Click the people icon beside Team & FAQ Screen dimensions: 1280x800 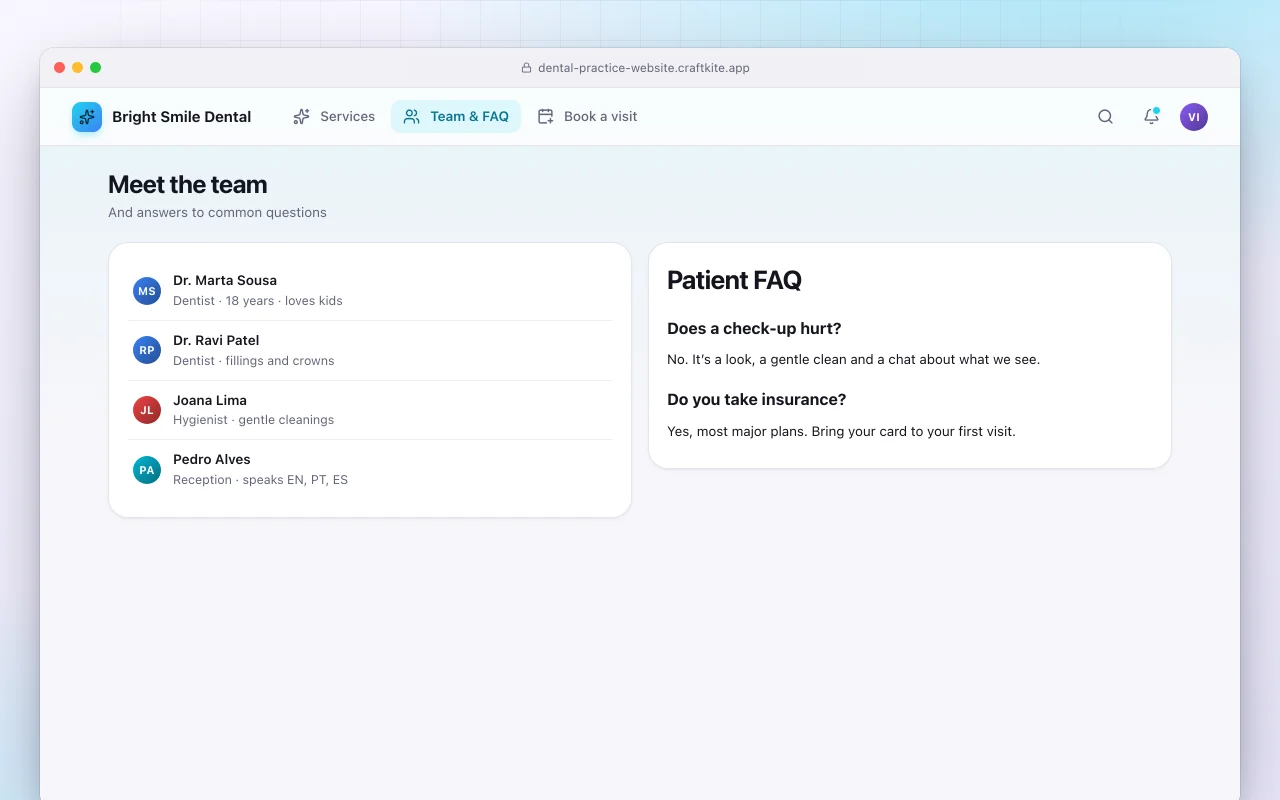[411, 117]
